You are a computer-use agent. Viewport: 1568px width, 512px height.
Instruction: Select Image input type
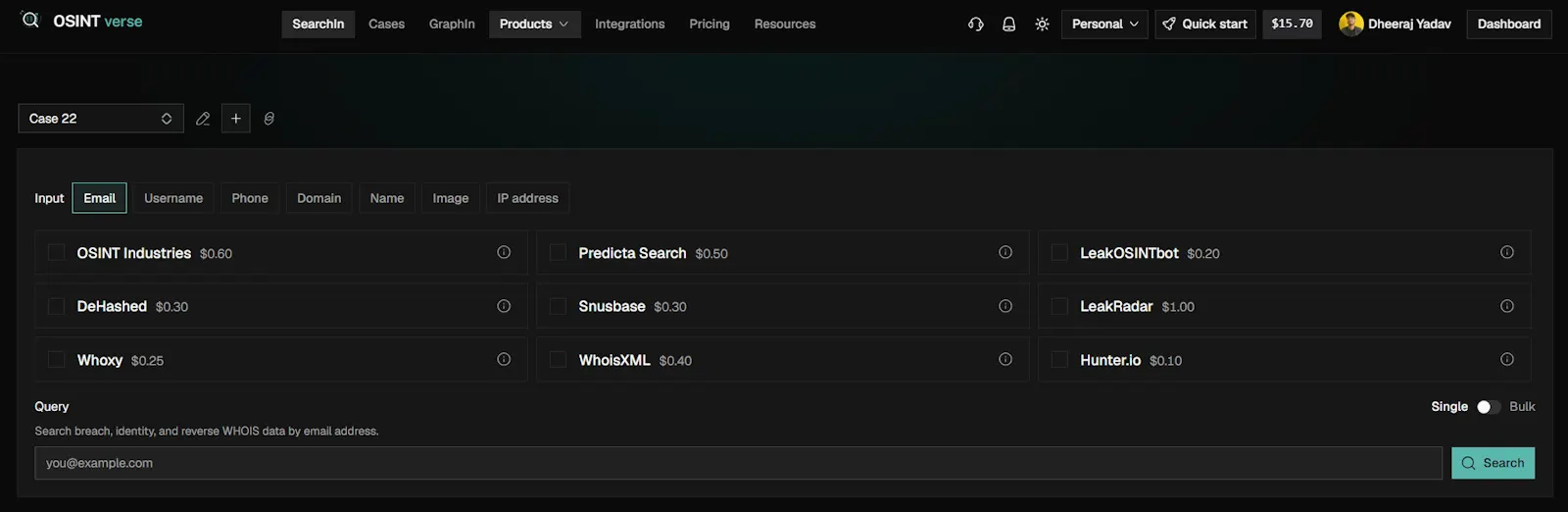(x=451, y=198)
